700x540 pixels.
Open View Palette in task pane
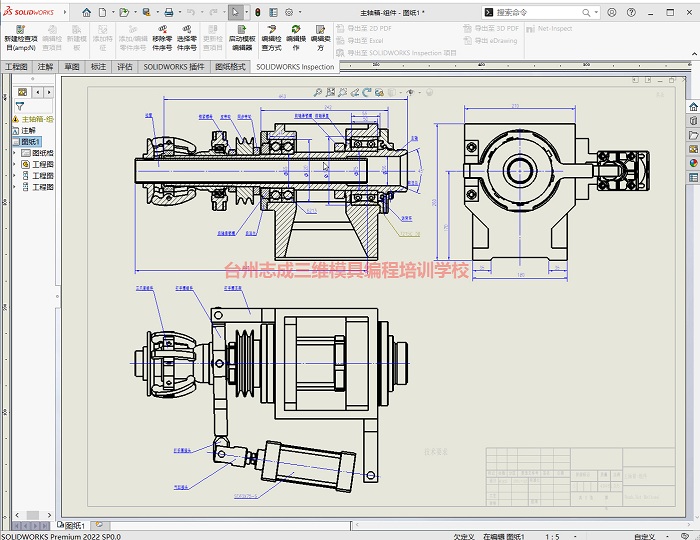pyautogui.click(x=693, y=149)
